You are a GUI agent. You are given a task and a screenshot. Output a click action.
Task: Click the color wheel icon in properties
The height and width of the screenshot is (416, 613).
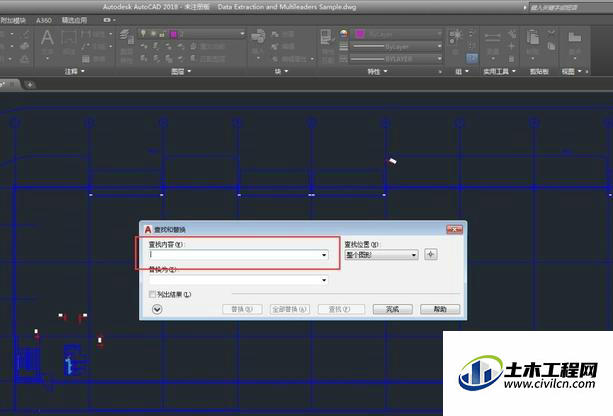pos(344,34)
